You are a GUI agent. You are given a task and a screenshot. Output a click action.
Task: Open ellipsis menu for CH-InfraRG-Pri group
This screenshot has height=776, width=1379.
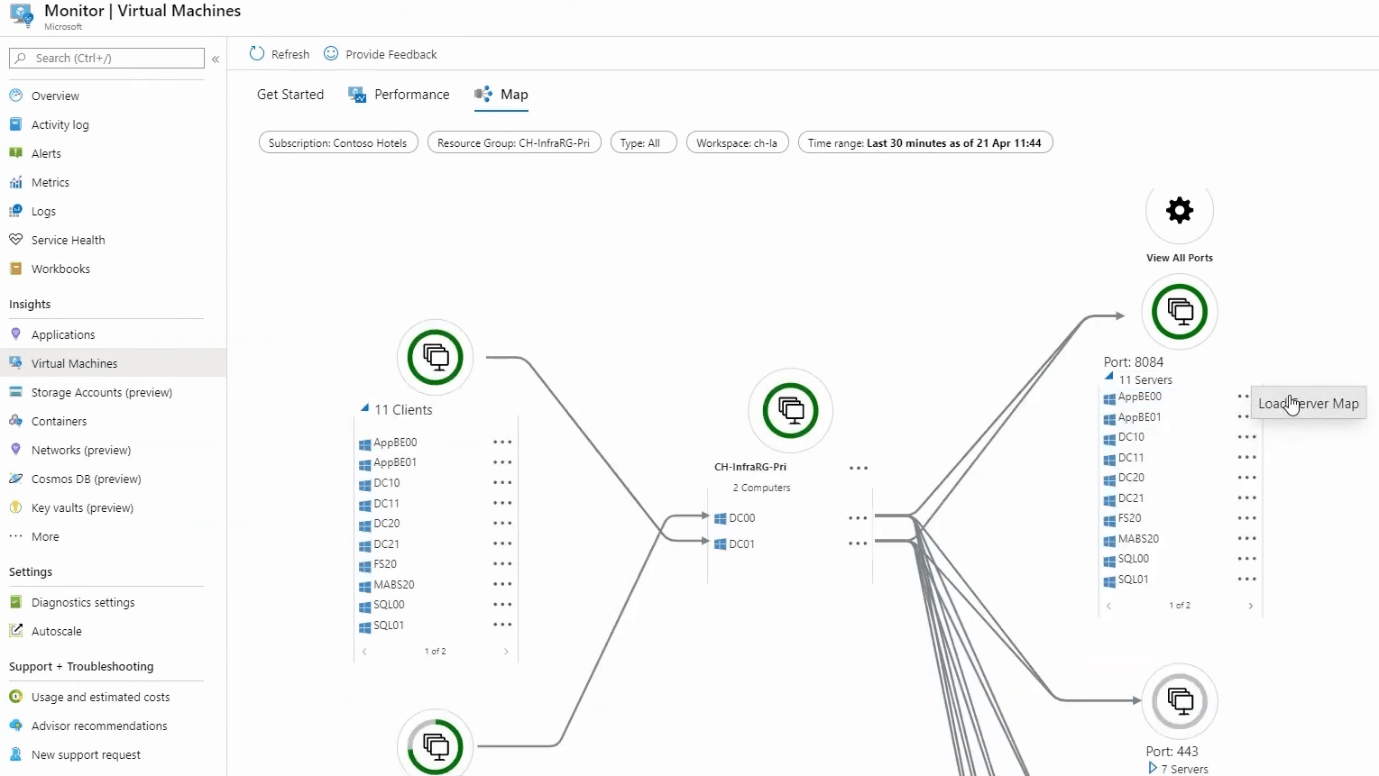[859, 467]
